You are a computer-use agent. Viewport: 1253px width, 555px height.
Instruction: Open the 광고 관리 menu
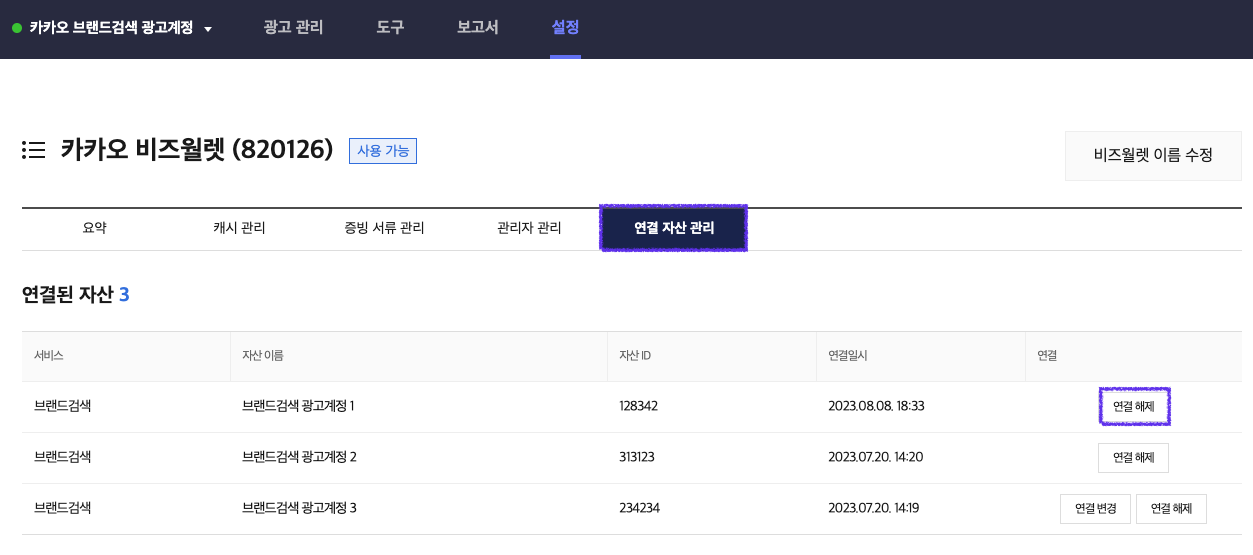click(293, 28)
